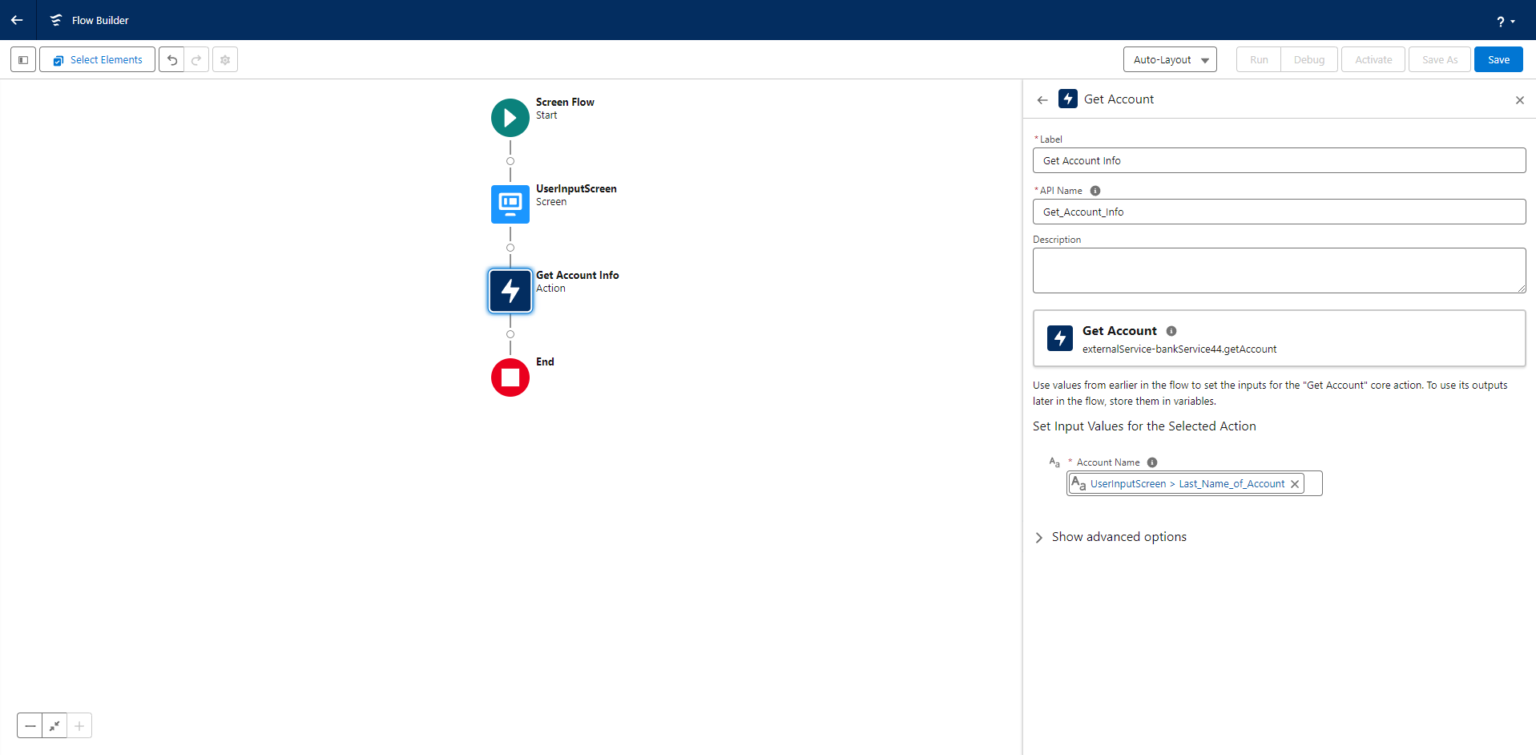The height and width of the screenshot is (755, 1536).
Task: Navigate back using the panel arrow
Action: [1041, 99]
